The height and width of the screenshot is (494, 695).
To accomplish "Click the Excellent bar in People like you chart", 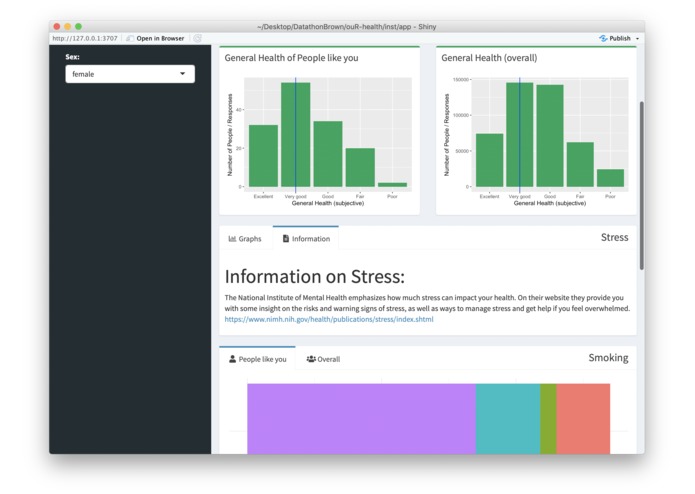I will pos(263,156).
